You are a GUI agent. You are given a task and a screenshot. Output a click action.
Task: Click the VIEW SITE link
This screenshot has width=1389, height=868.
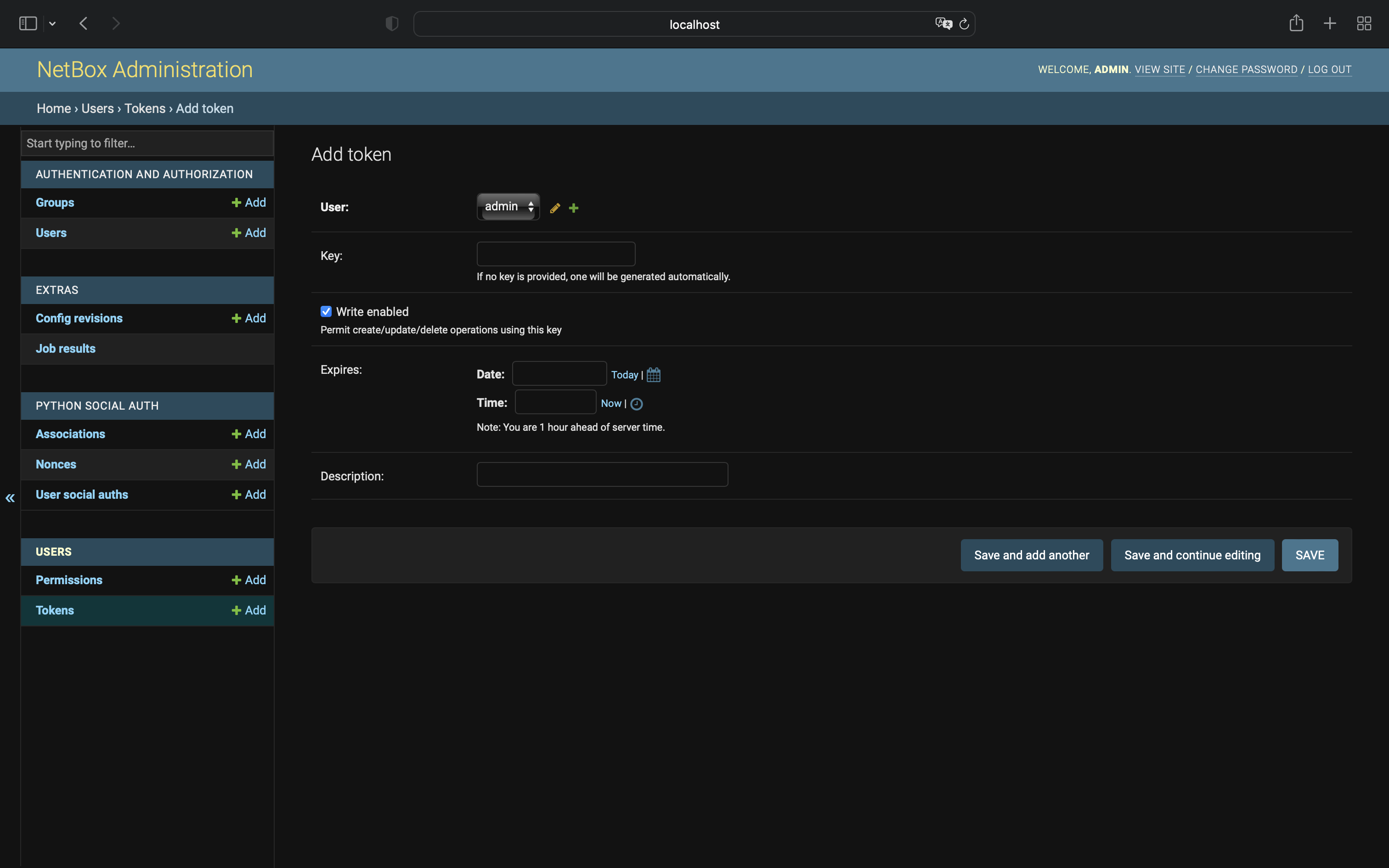point(1159,69)
